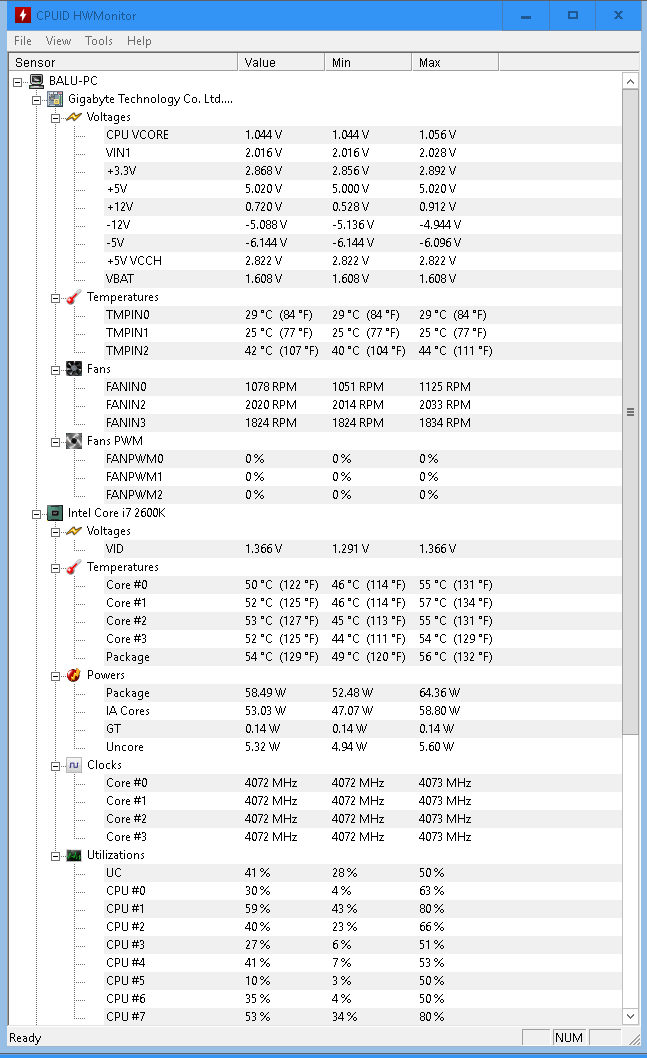The width and height of the screenshot is (647, 1058).
Task: Click the vertical scrollbar thumb
Action: (x=630, y=412)
